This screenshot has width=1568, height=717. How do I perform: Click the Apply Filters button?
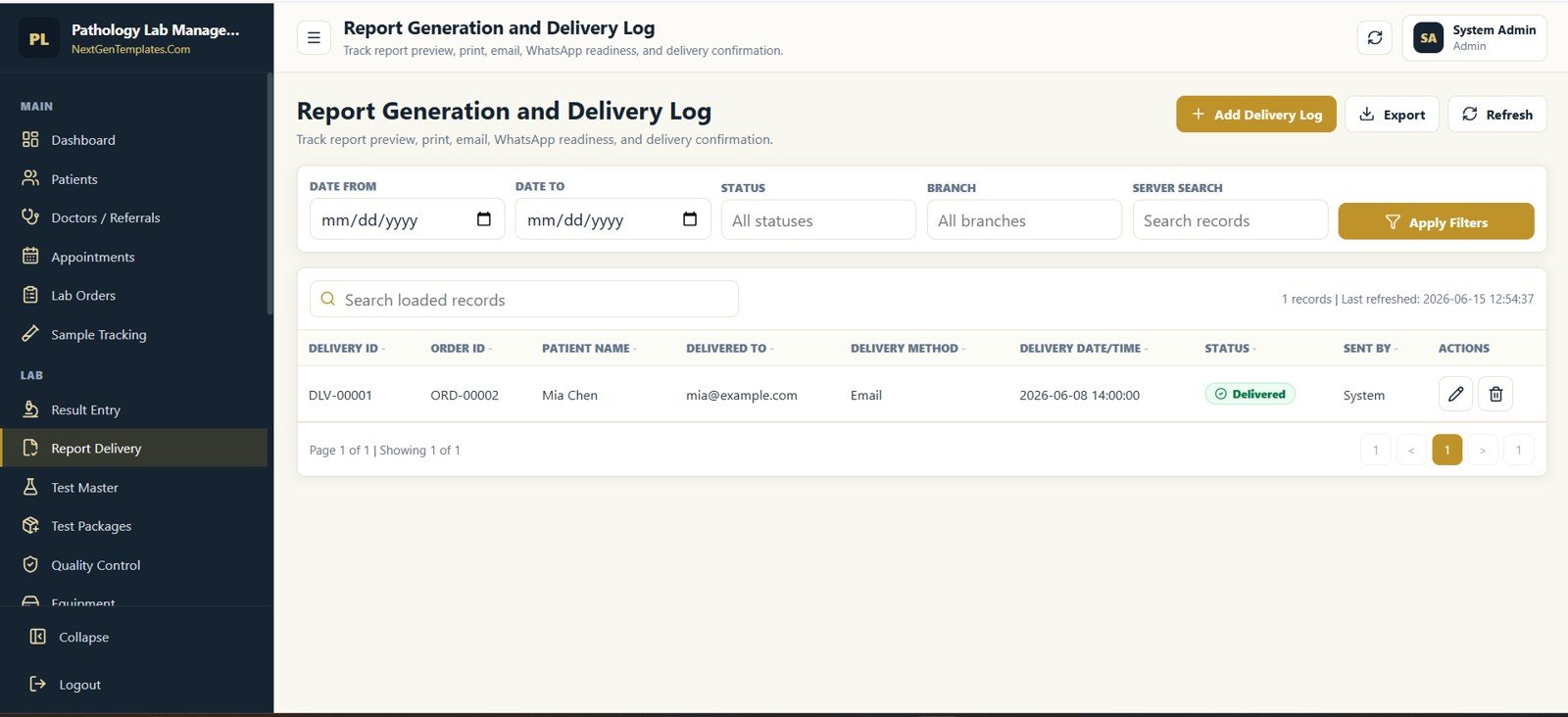(1436, 221)
